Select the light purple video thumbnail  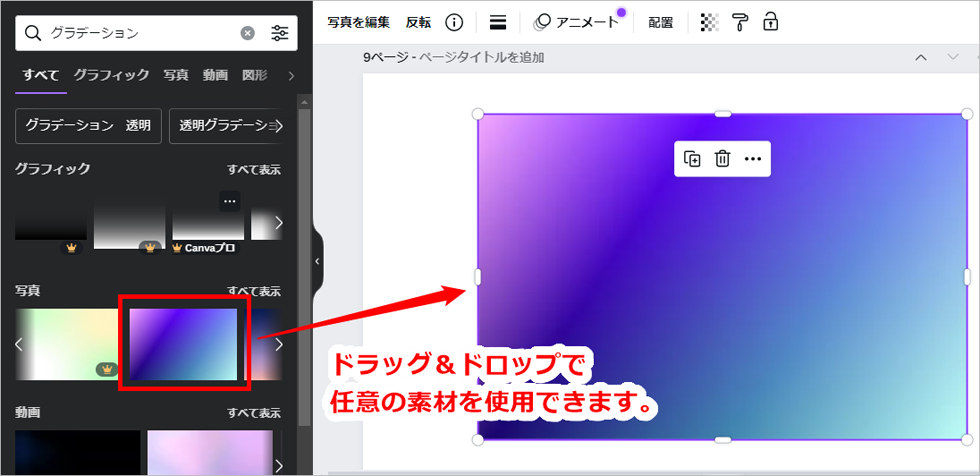(x=210, y=452)
